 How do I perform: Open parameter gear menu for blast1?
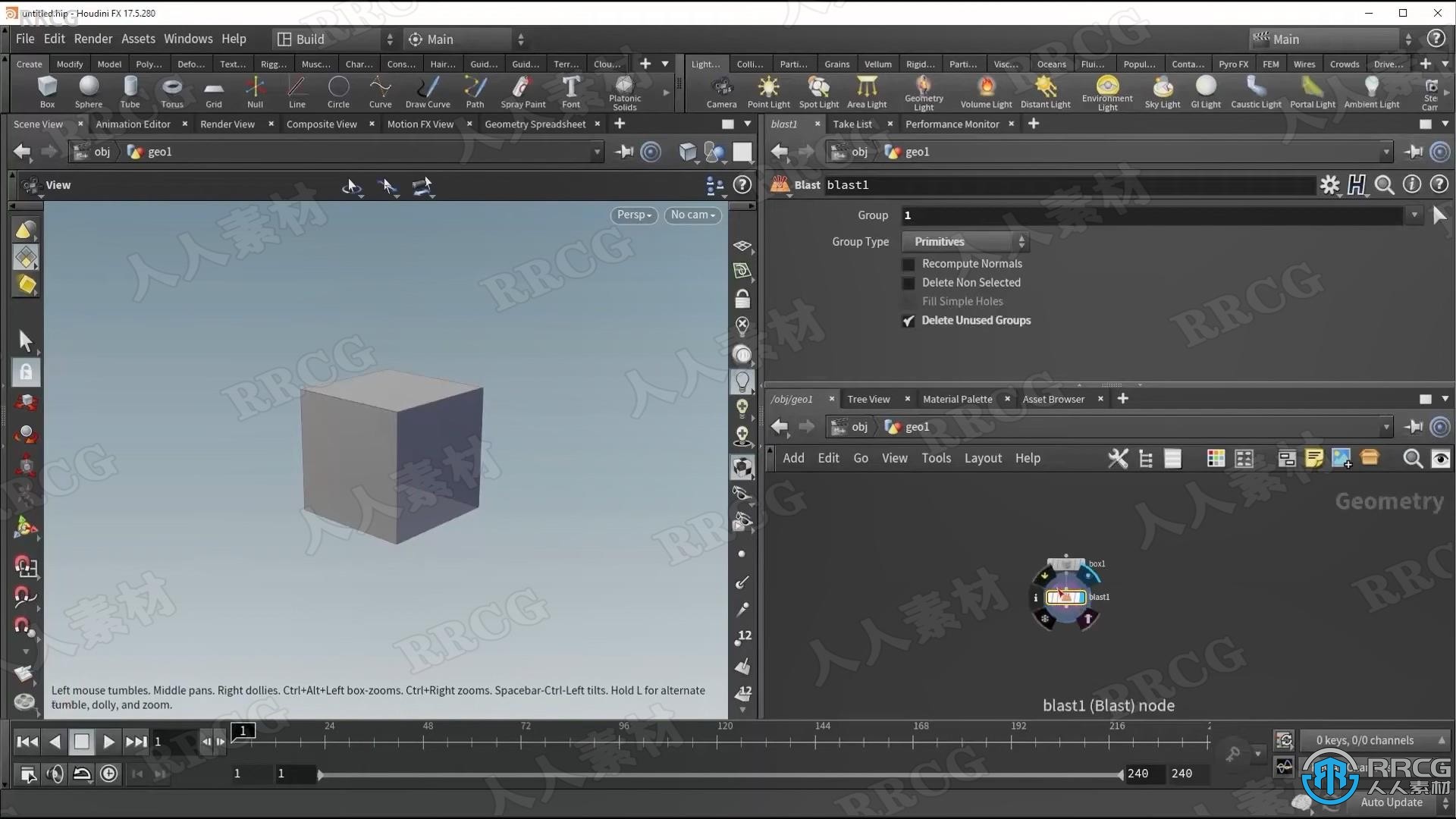[x=1330, y=185]
